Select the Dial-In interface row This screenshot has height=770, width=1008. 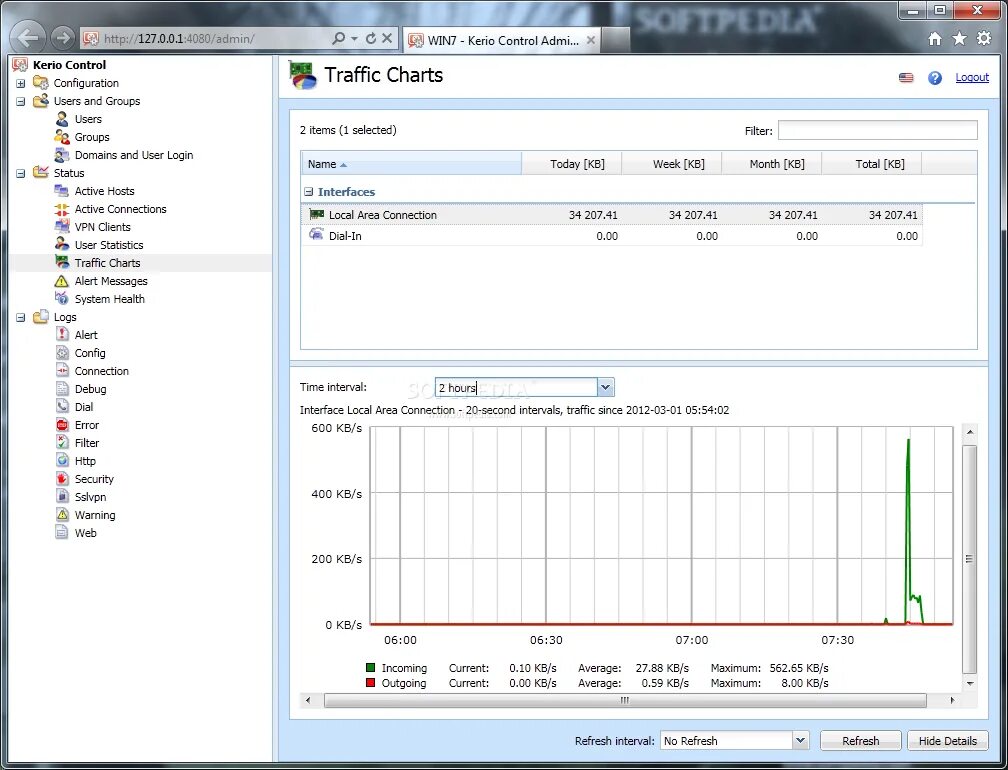(611, 236)
